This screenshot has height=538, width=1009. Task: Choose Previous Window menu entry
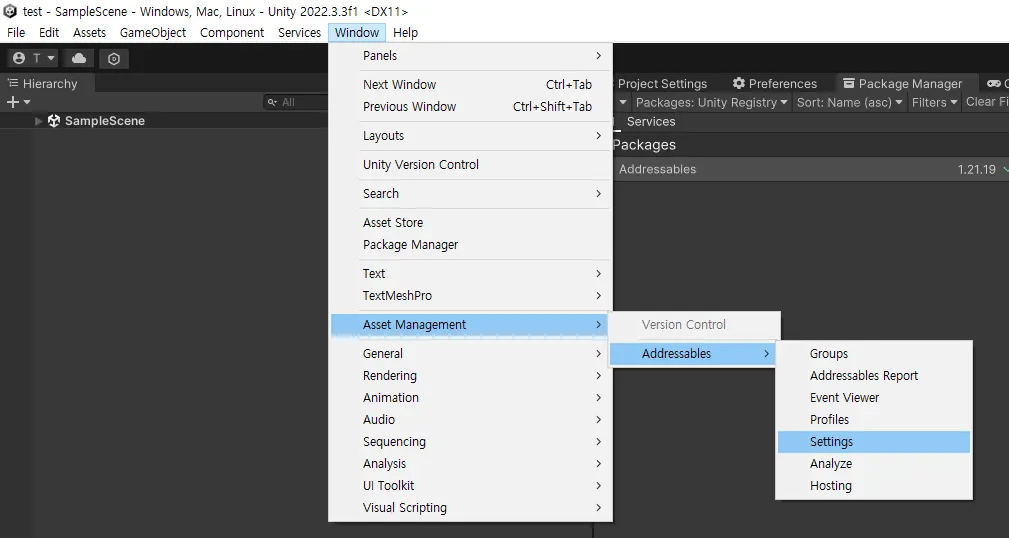click(470, 107)
